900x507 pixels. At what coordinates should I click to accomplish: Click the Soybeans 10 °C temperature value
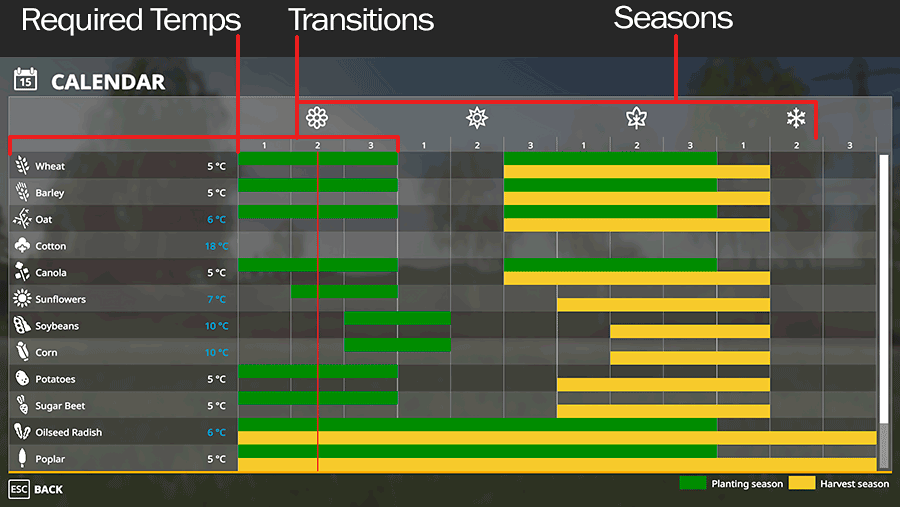coord(216,326)
